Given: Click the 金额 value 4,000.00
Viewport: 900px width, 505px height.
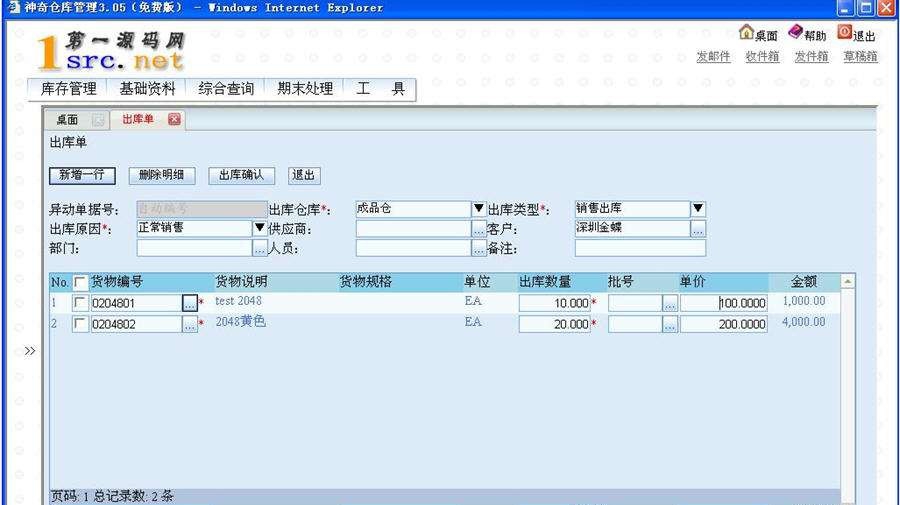Looking at the screenshot, I should point(804,322).
